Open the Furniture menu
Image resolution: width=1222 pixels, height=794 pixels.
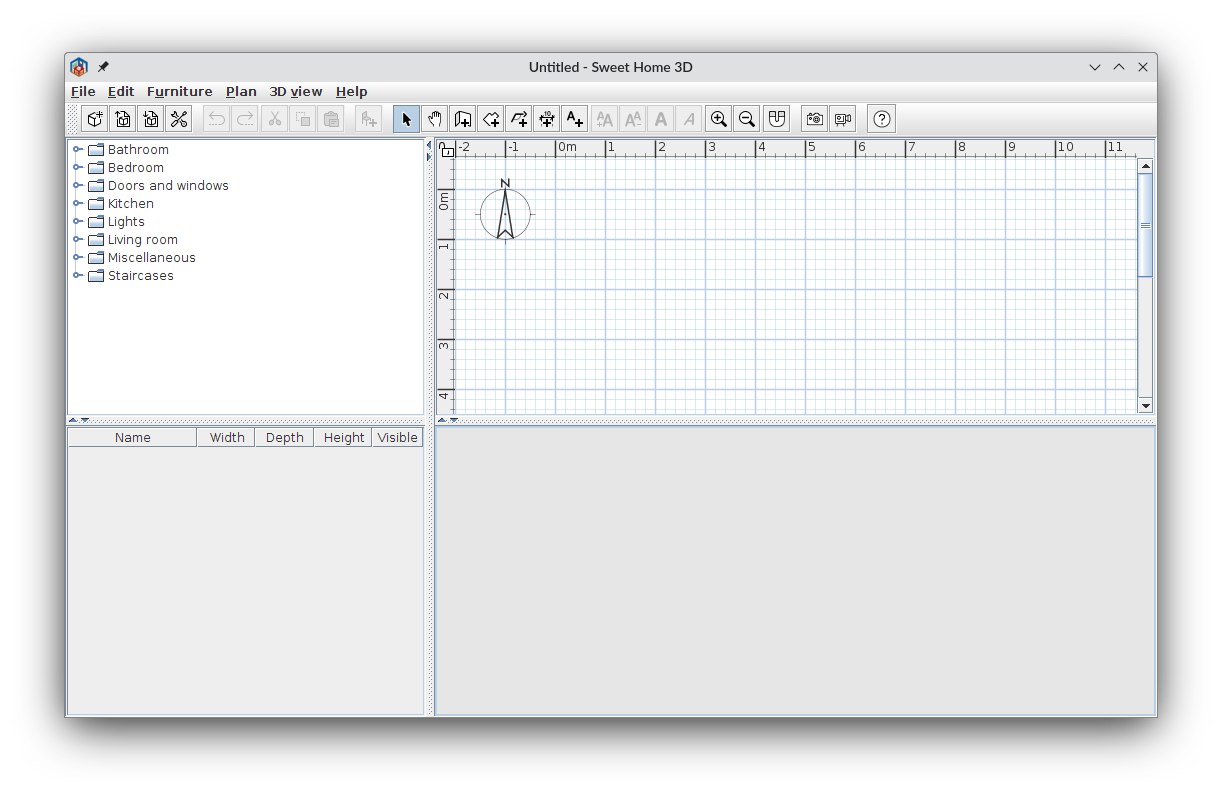tap(179, 91)
